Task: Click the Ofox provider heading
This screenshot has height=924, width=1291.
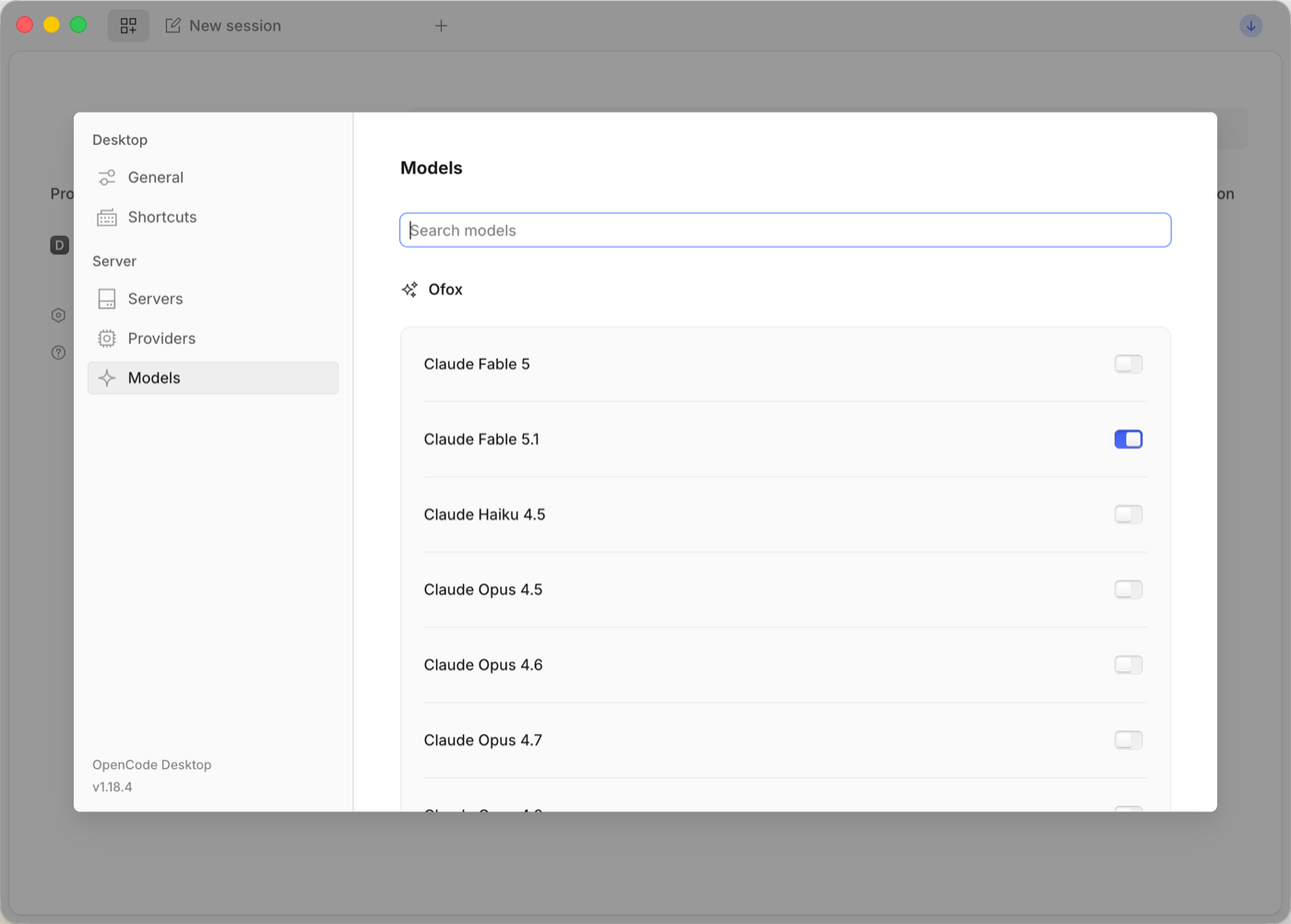Action: [445, 290]
